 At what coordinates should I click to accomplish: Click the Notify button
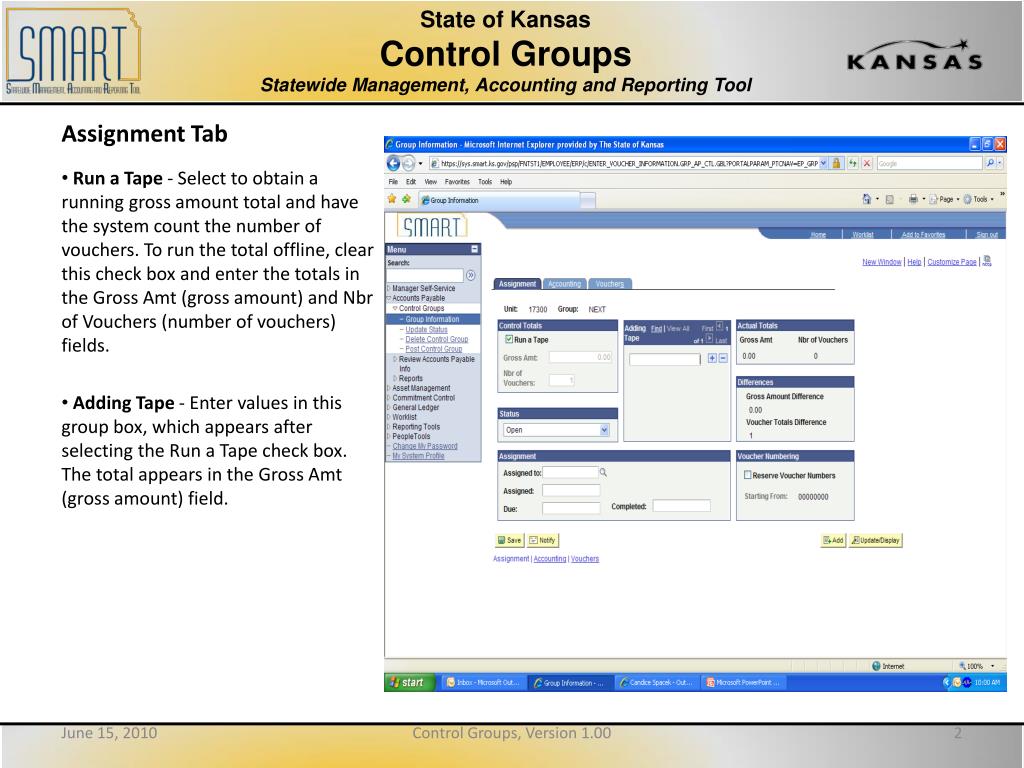coord(543,540)
